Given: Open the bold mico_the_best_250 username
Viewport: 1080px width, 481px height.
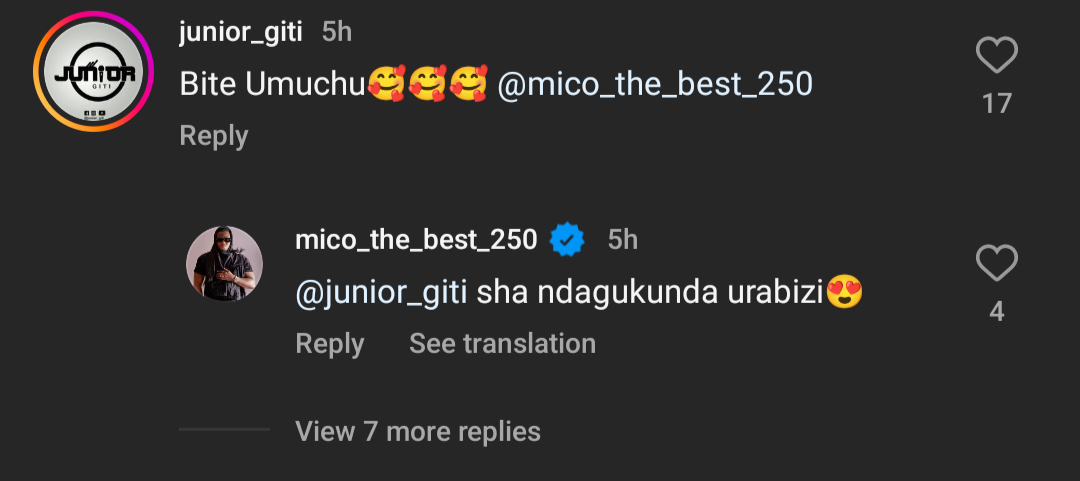Looking at the screenshot, I should (416, 240).
